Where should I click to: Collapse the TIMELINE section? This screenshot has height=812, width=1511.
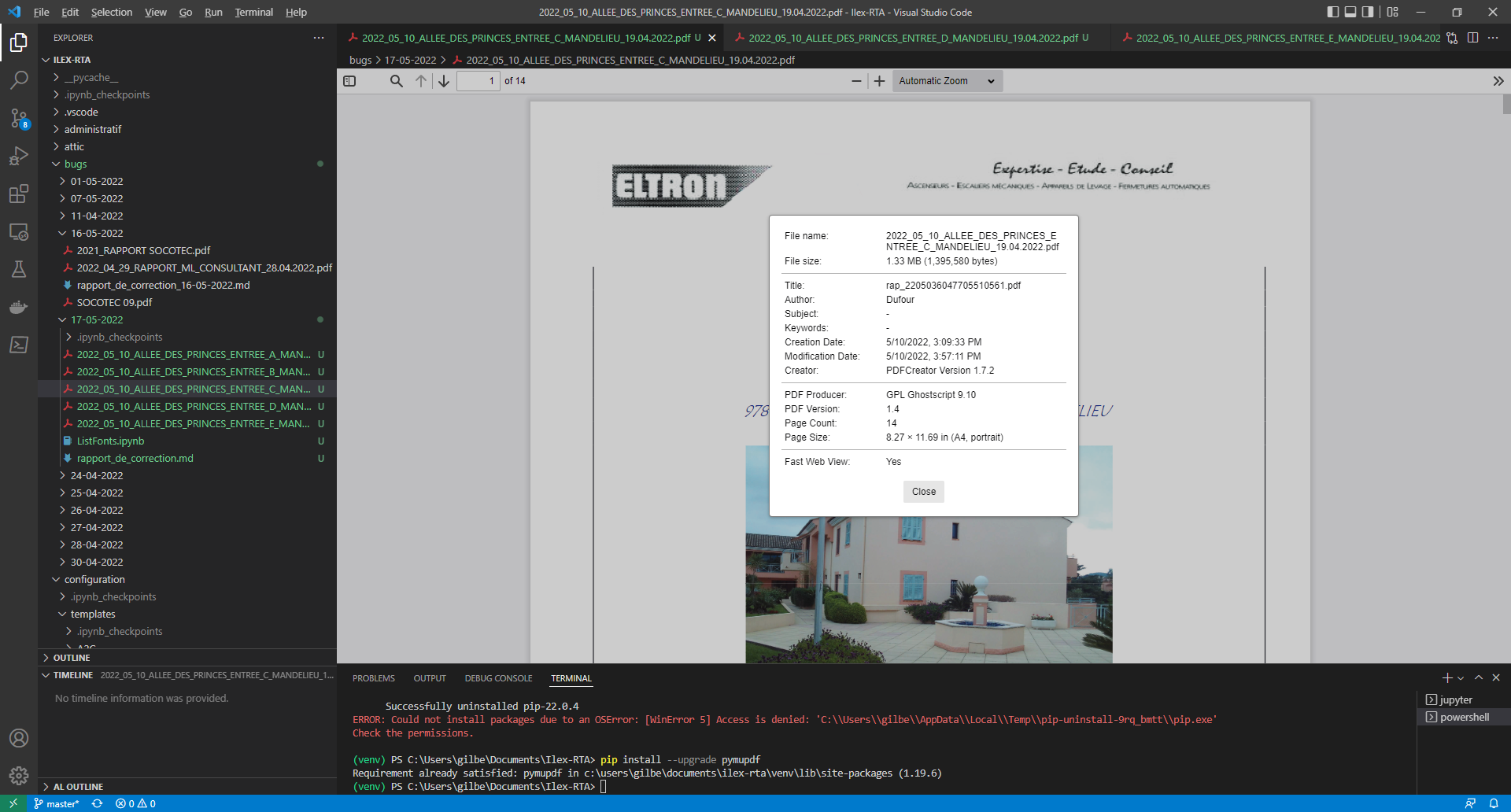point(187,675)
